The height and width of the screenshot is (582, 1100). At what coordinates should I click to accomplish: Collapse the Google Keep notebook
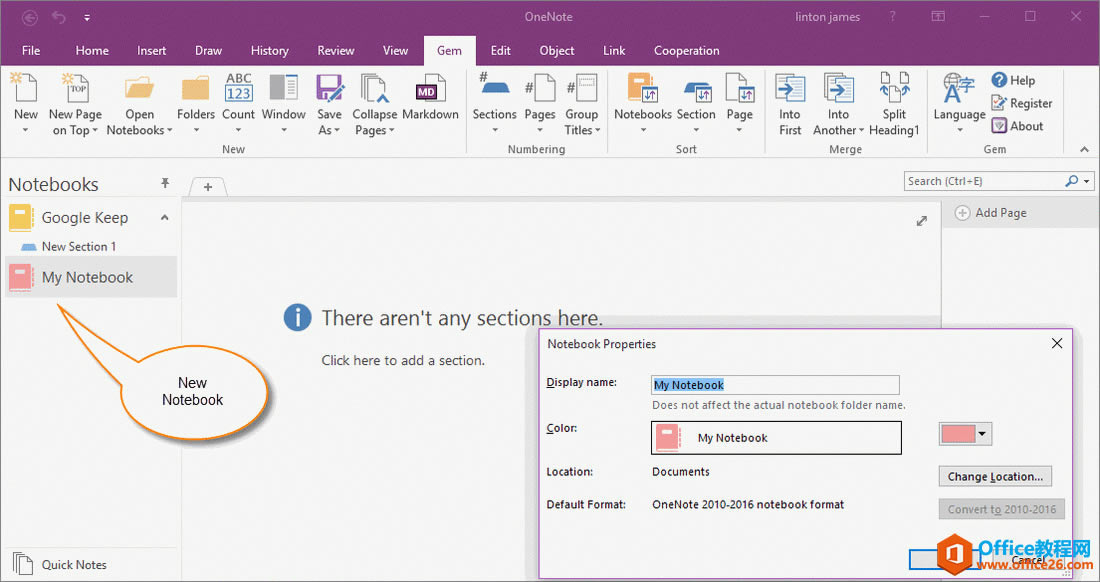164,217
